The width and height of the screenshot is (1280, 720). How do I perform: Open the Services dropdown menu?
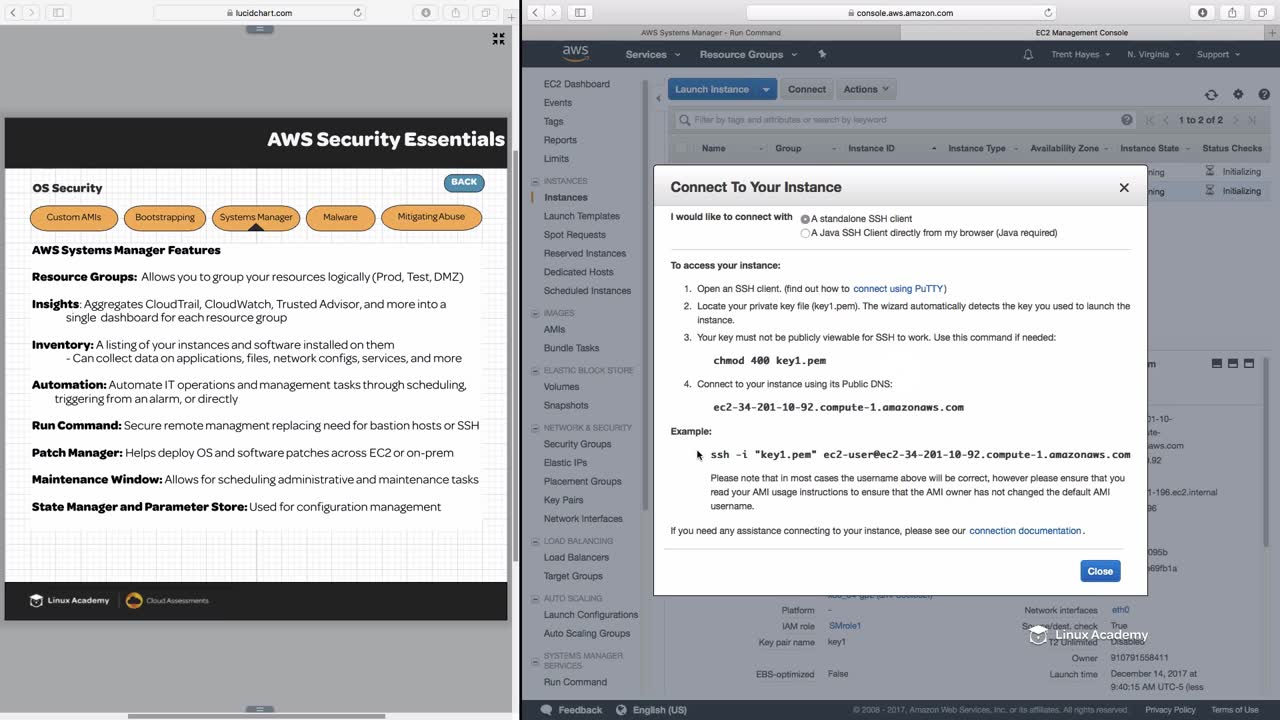click(x=653, y=54)
